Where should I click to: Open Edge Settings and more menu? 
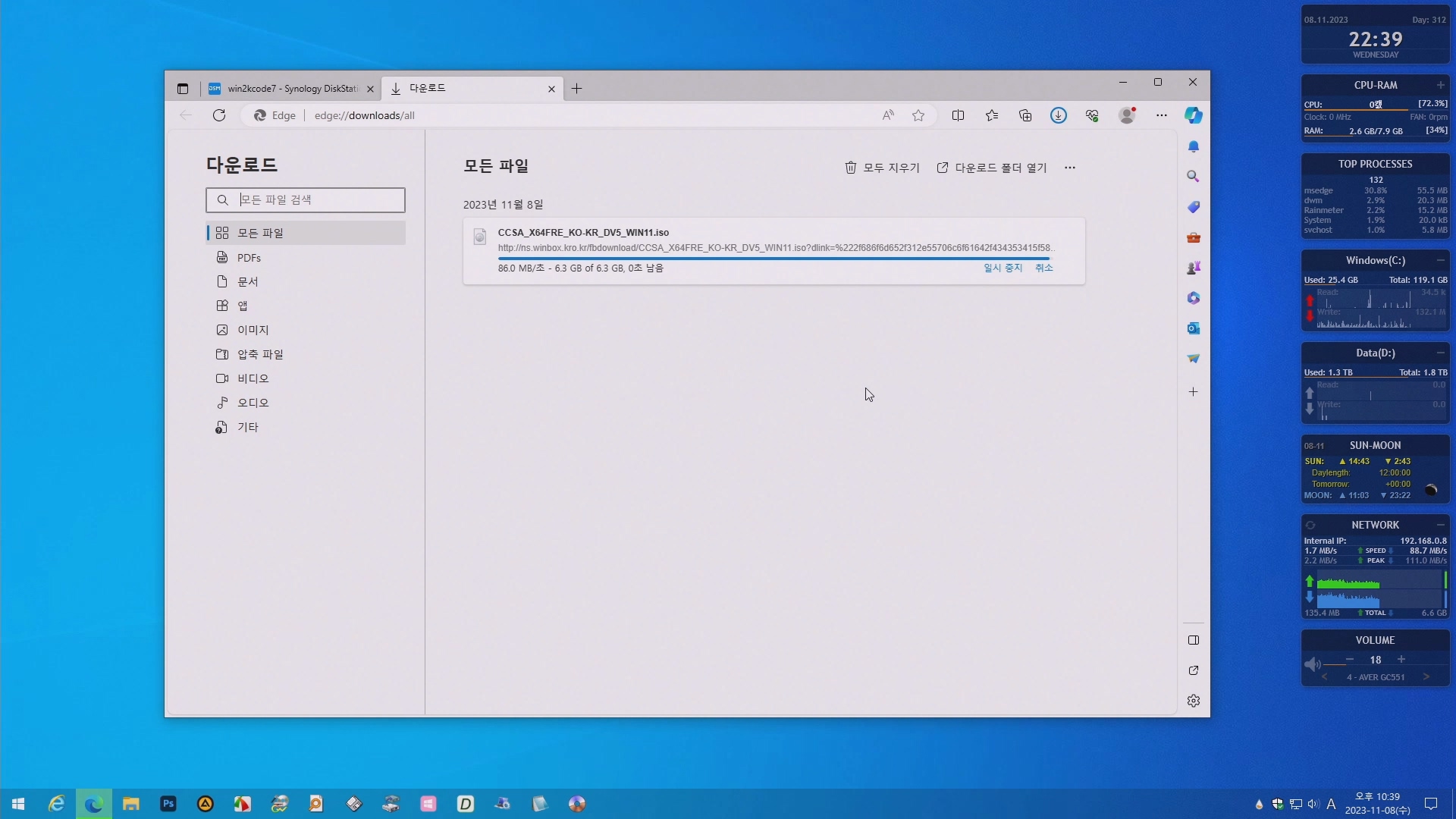[x=1161, y=115]
